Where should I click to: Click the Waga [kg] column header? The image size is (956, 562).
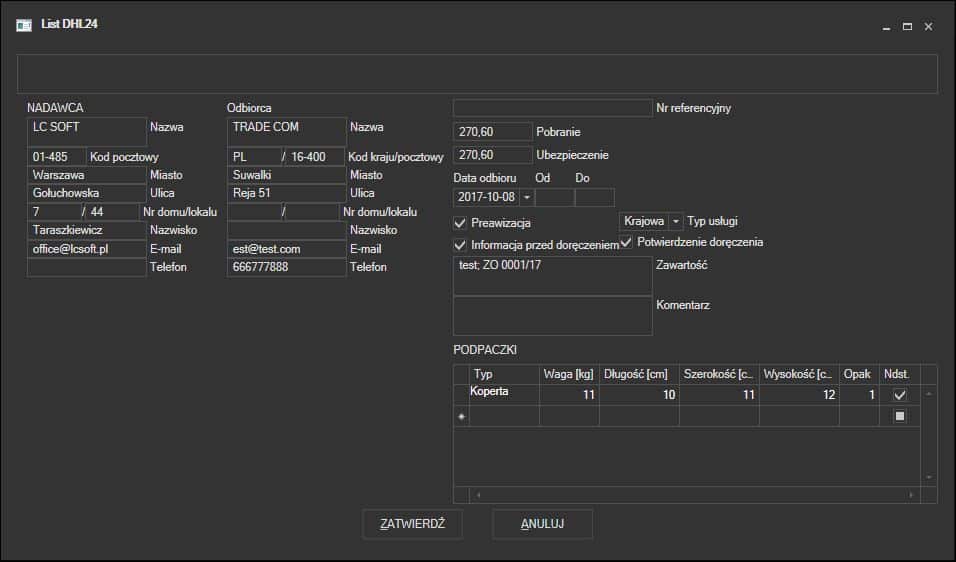[569, 374]
